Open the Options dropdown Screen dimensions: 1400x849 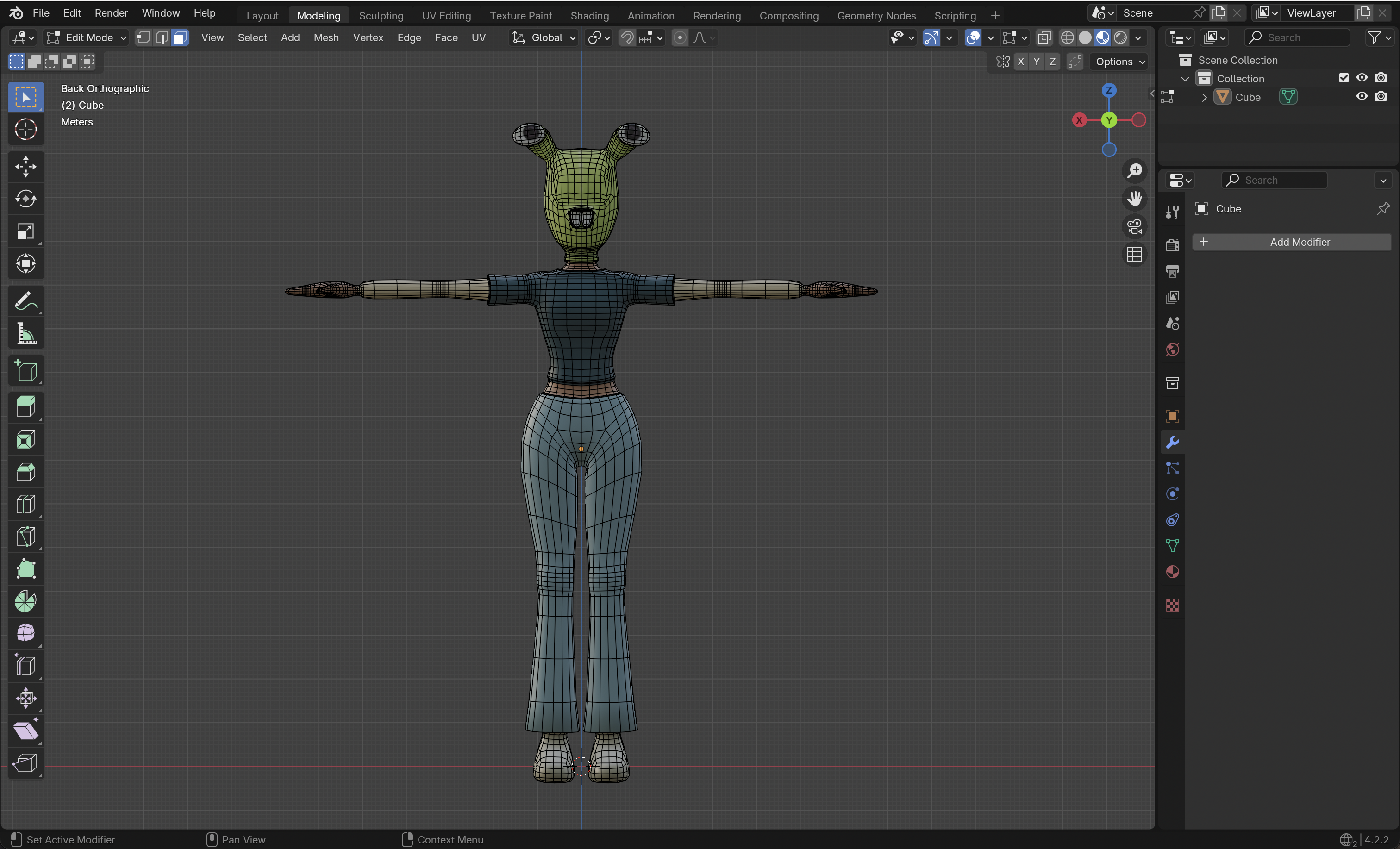coord(1119,62)
